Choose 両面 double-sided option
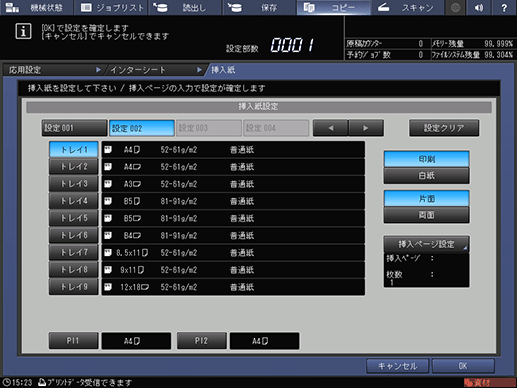 427,215
